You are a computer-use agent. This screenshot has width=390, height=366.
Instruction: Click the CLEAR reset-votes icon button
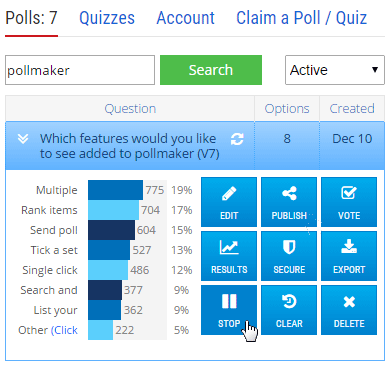click(289, 310)
